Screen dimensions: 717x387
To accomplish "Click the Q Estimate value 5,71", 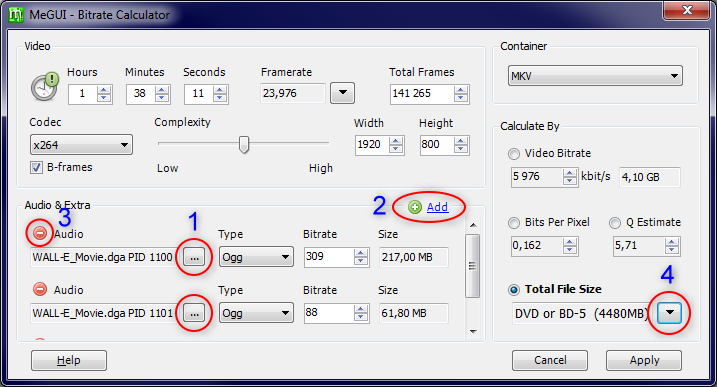I will (639, 246).
